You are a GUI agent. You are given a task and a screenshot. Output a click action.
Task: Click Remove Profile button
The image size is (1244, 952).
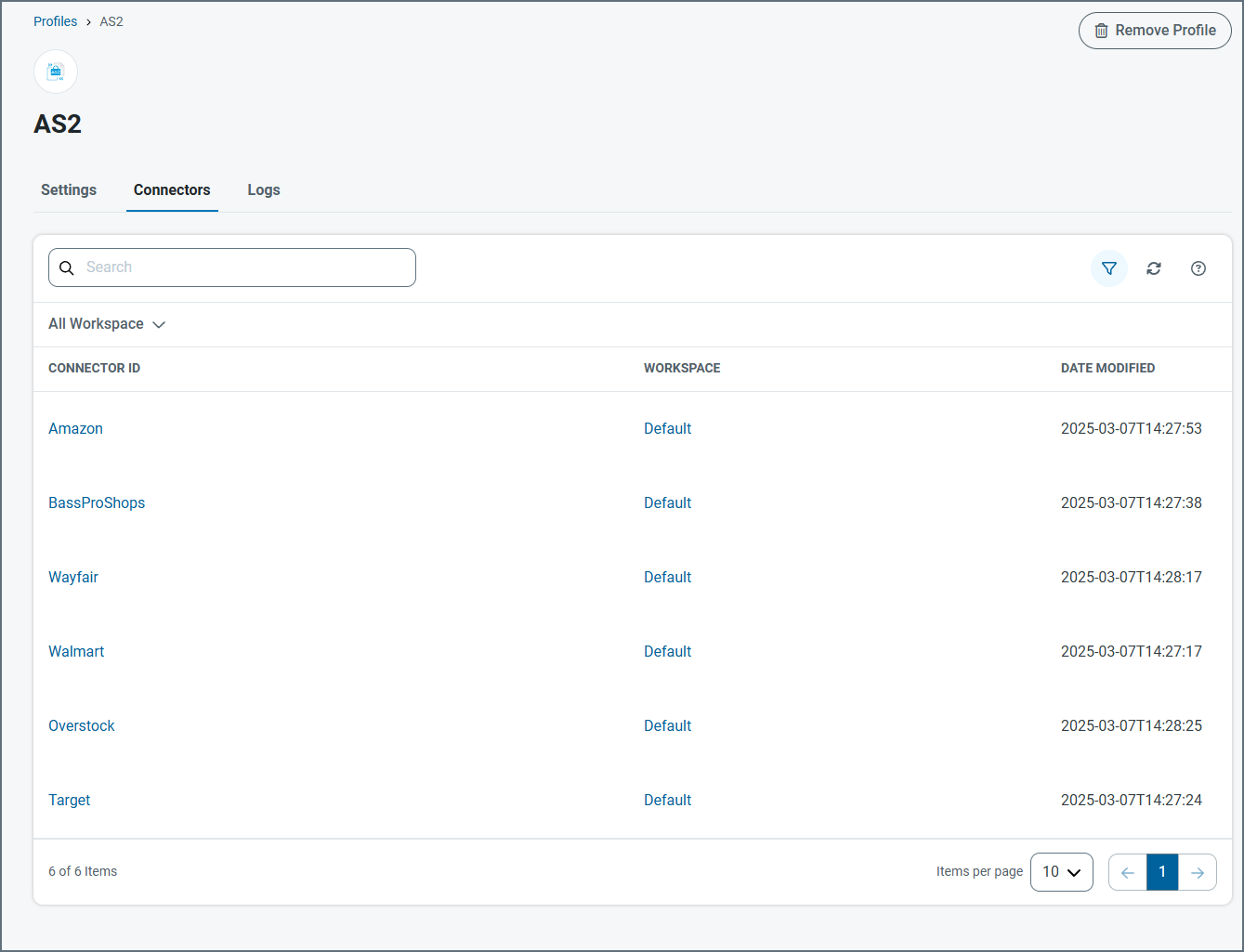[x=1155, y=31]
